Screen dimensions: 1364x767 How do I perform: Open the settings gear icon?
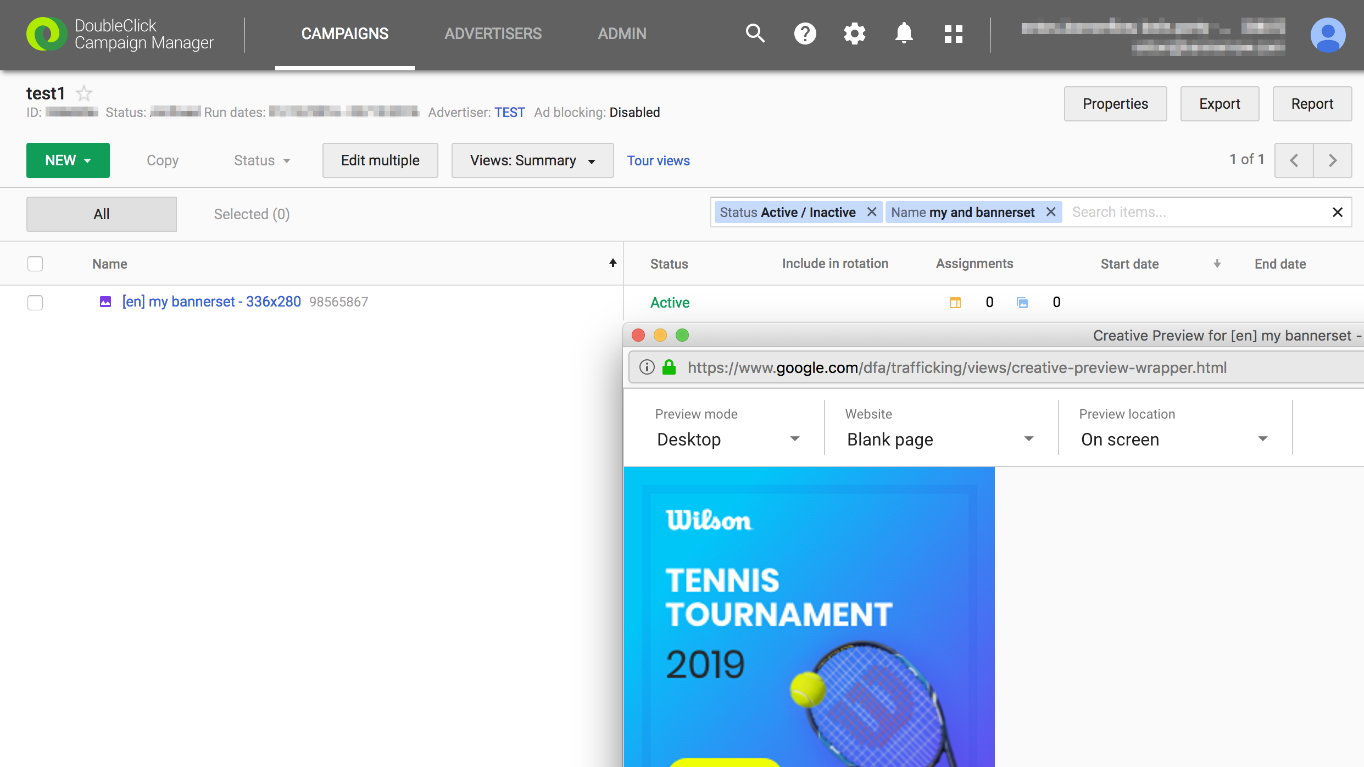click(854, 34)
